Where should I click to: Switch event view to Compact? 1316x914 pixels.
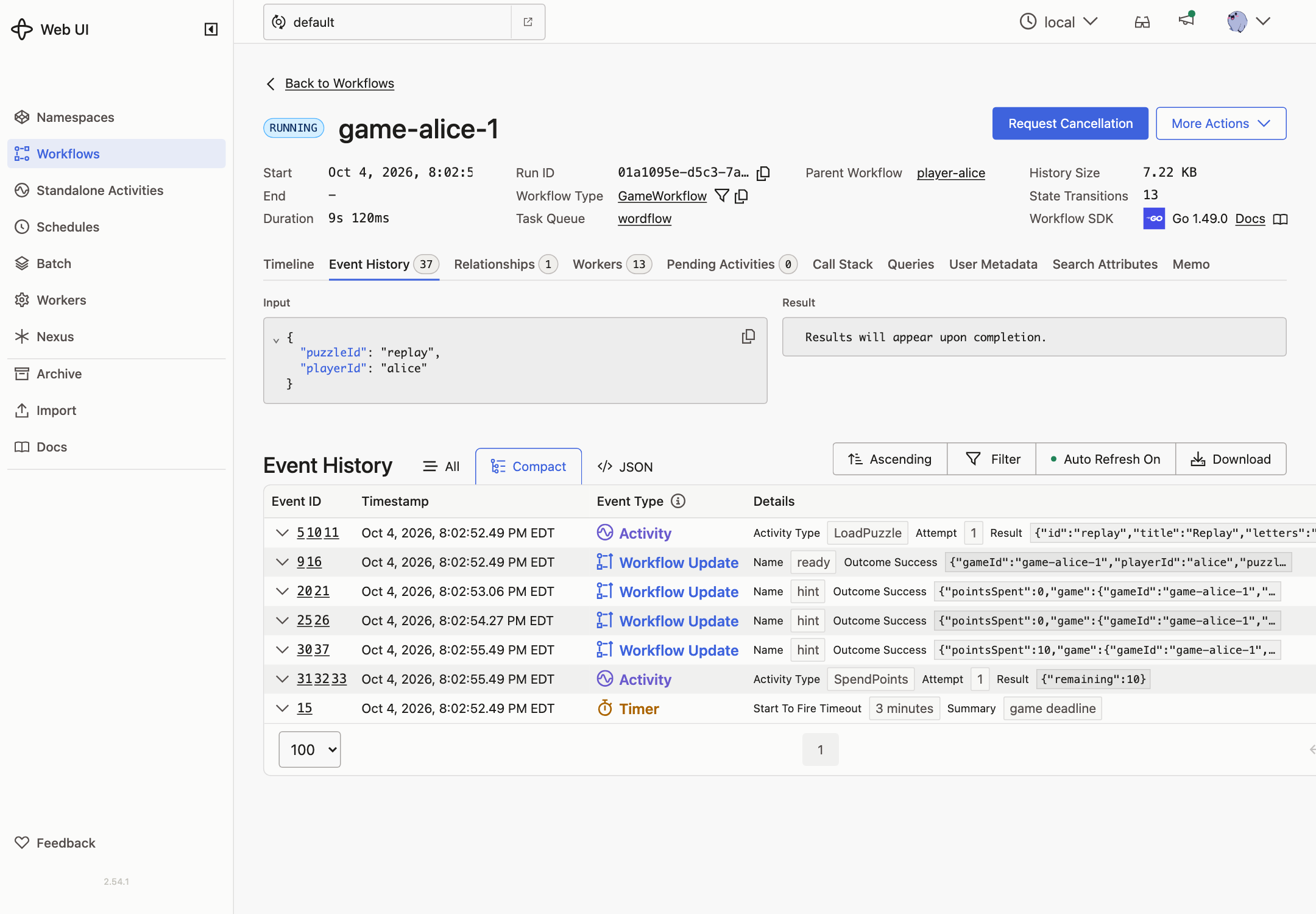528,466
